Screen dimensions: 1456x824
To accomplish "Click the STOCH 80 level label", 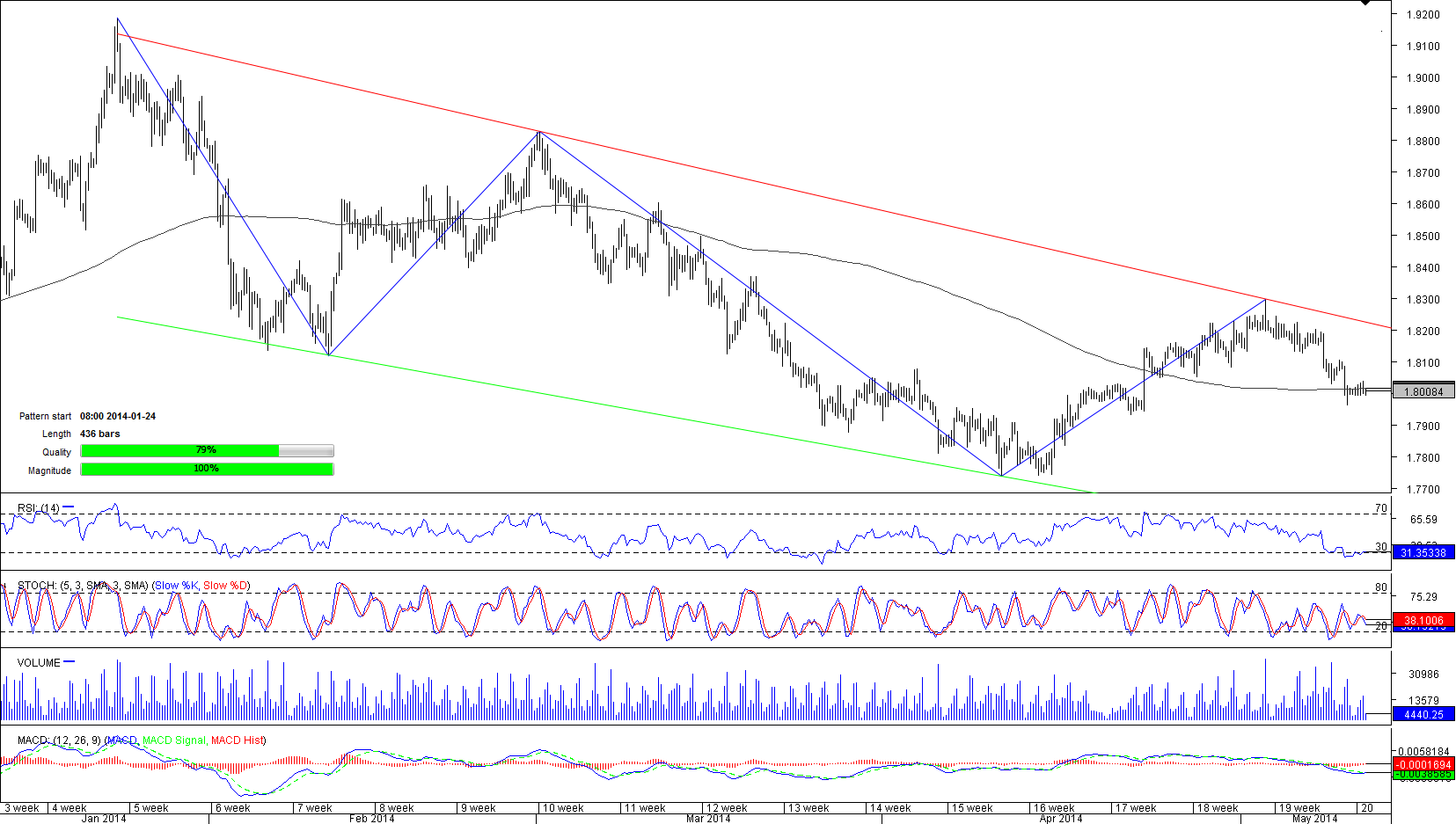I will tap(1380, 587).
